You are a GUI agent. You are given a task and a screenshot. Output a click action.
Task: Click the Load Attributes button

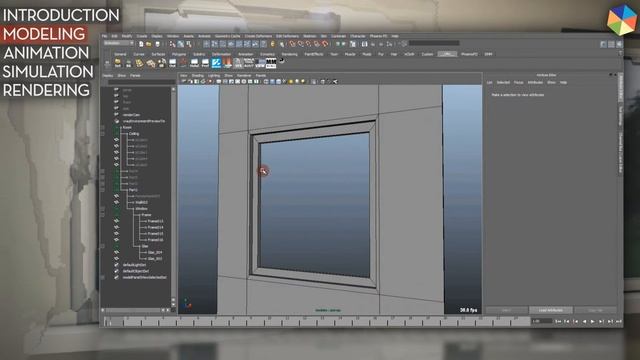point(551,310)
